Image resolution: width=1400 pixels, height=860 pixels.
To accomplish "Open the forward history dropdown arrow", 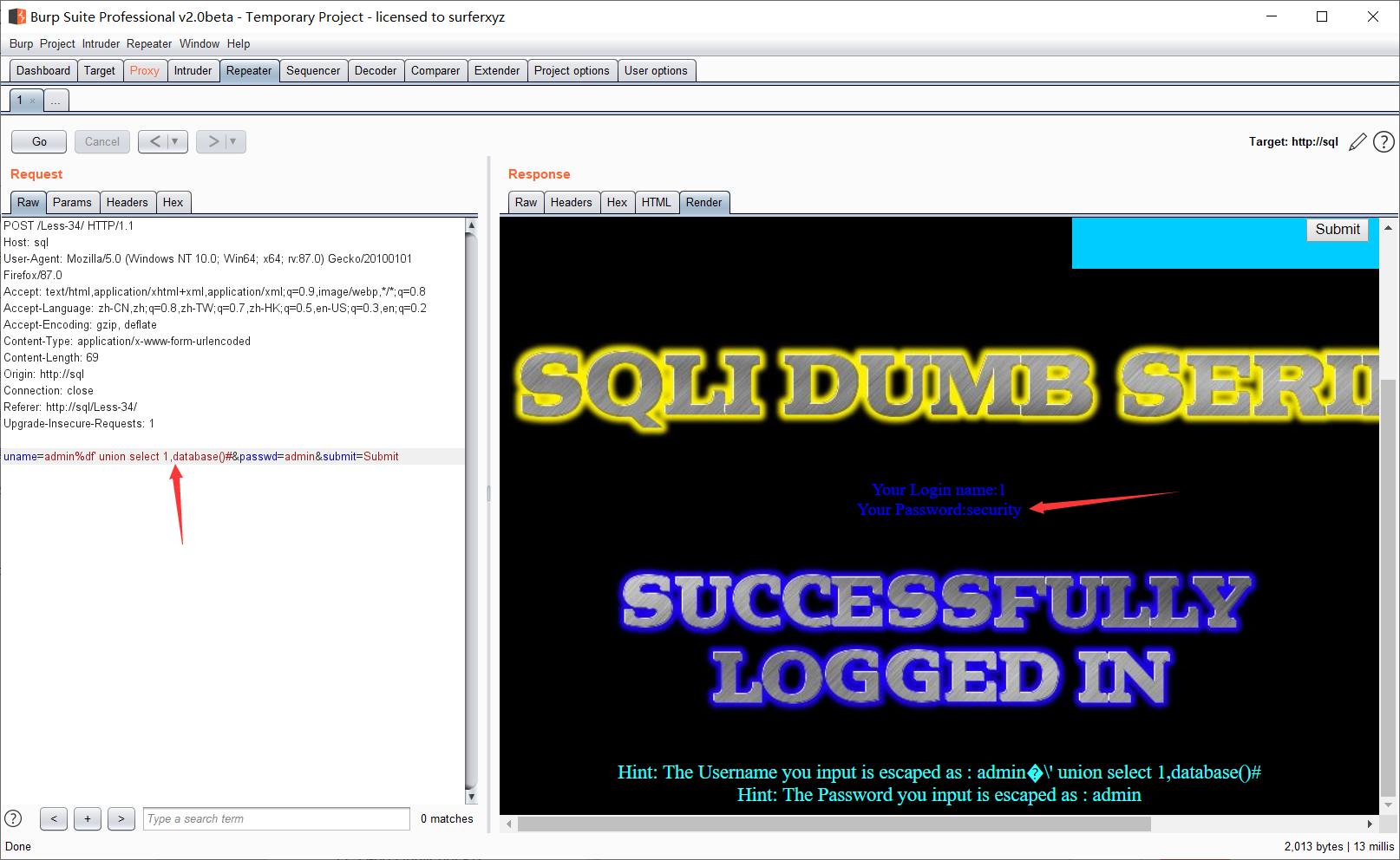I will 233,141.
